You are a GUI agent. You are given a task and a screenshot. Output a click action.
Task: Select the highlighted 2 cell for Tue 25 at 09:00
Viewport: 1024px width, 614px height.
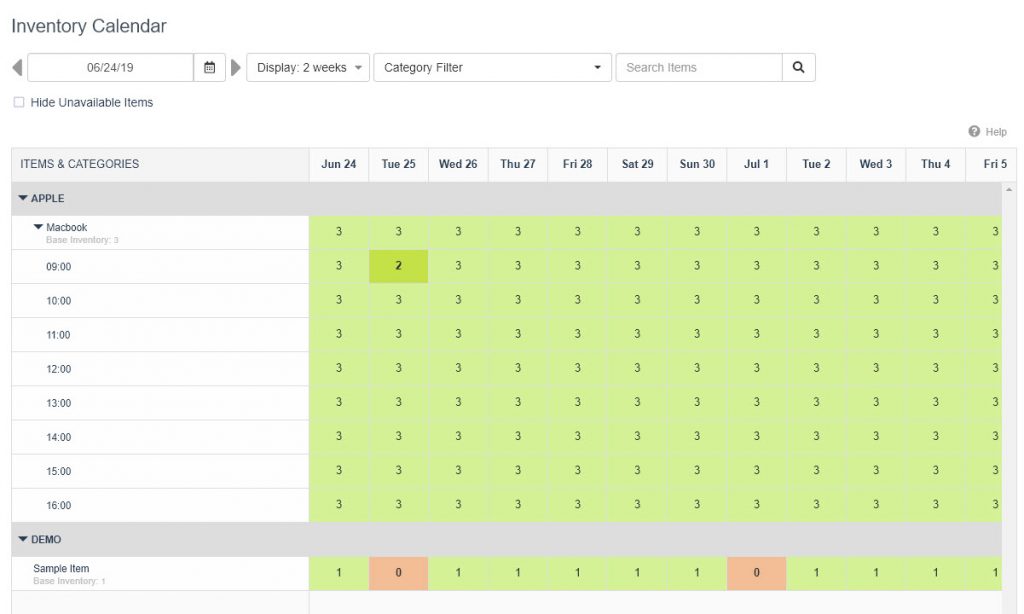398,266
